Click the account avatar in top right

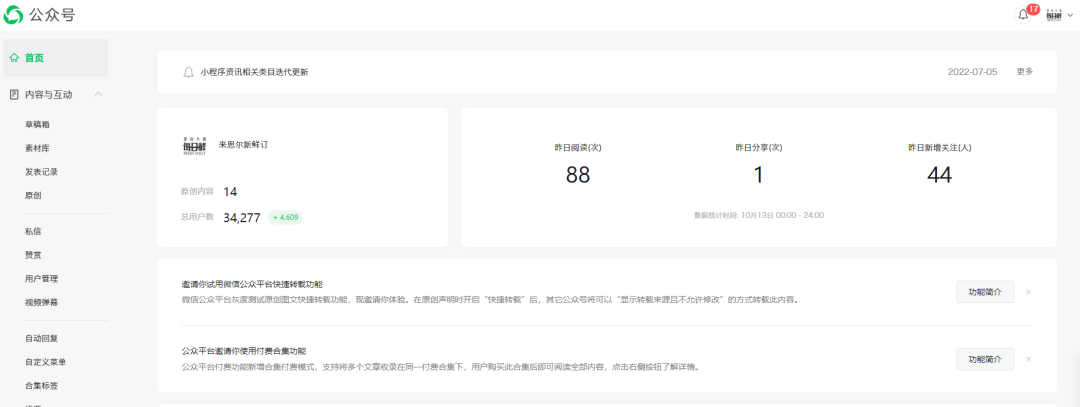(1053, 14)
